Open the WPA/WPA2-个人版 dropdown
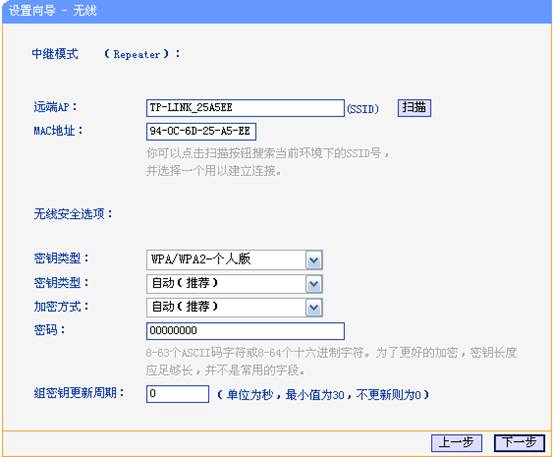553x457 pixels. coord(235,260)
